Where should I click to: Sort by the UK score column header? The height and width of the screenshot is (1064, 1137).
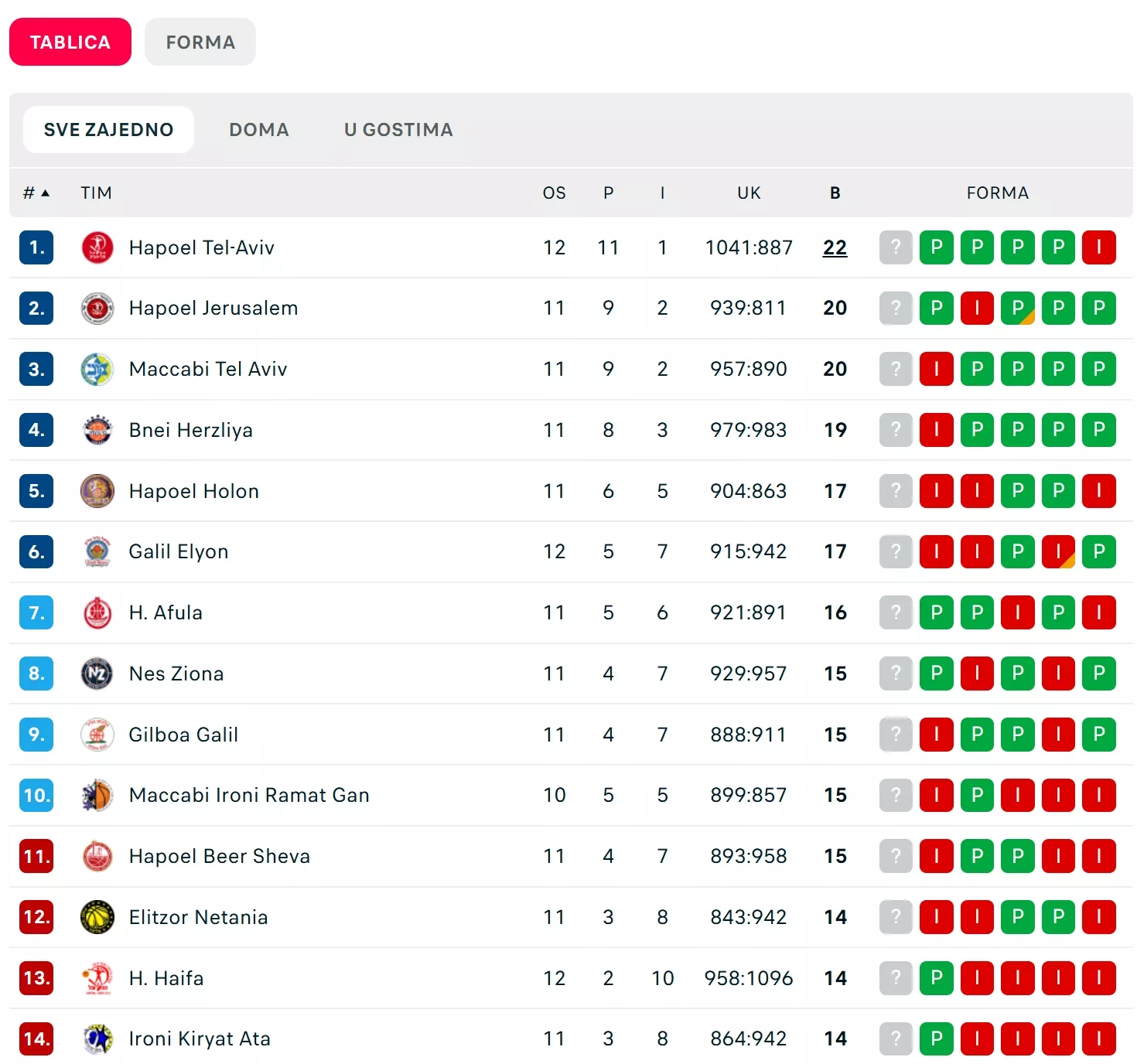pos(749,193)
